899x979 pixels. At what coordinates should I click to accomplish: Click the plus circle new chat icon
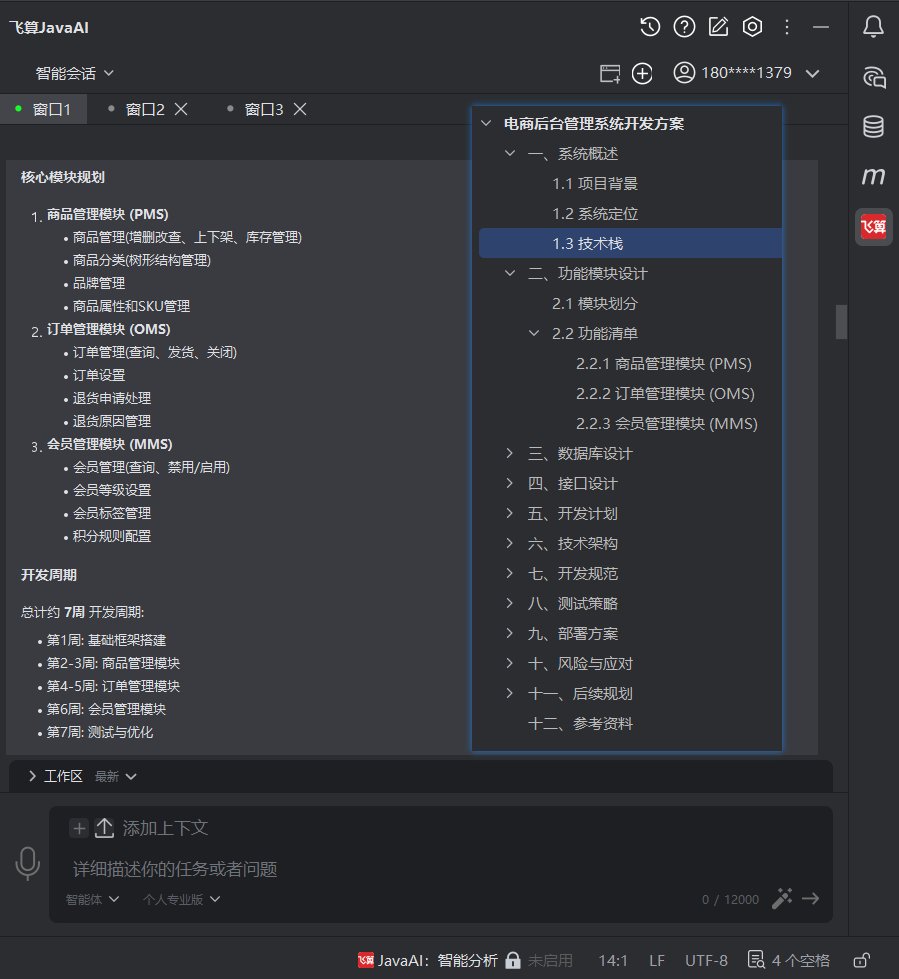pyautogui.click(x=642, y=73)
